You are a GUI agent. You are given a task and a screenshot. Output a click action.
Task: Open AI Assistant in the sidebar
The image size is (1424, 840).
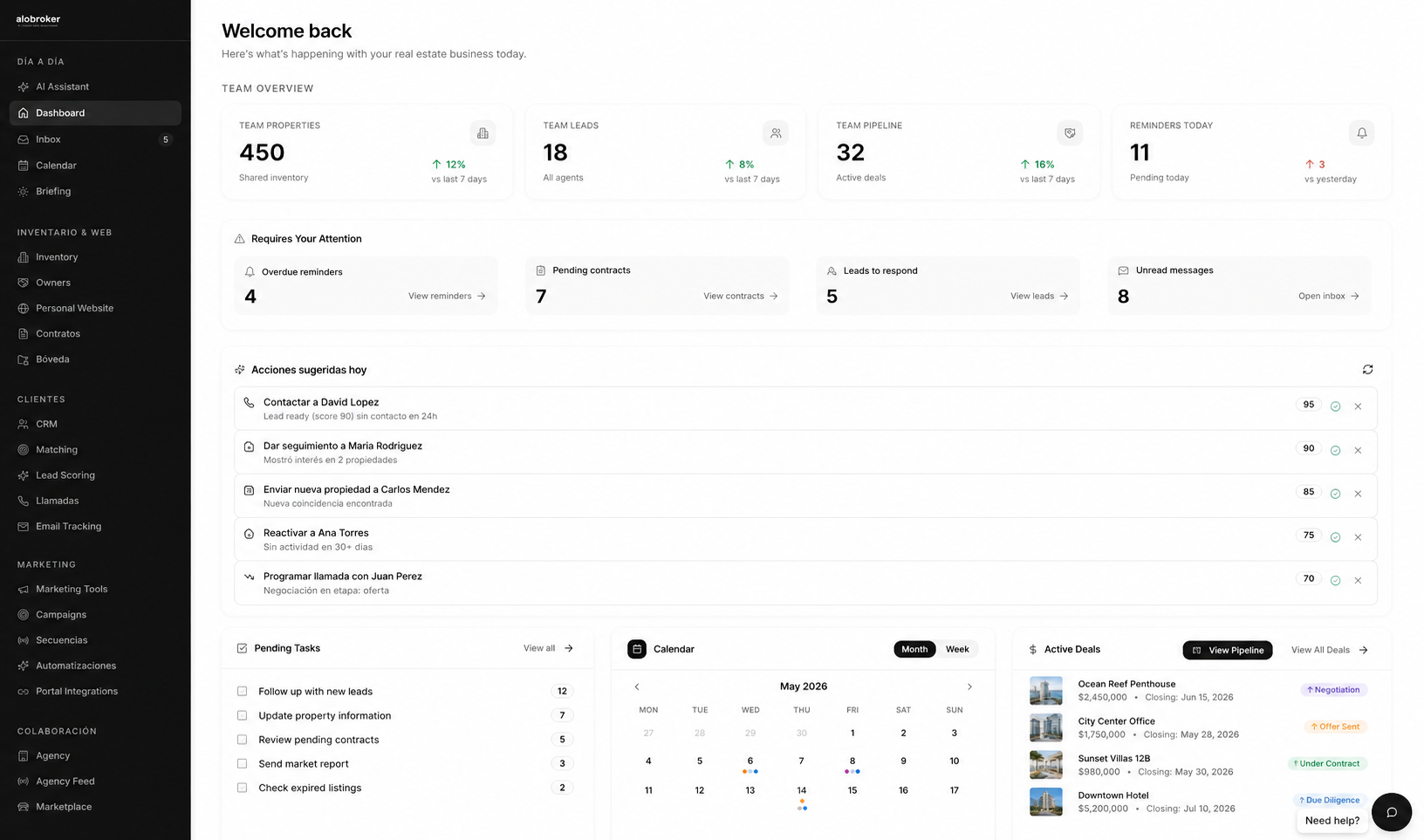click(x=95, y=86)
